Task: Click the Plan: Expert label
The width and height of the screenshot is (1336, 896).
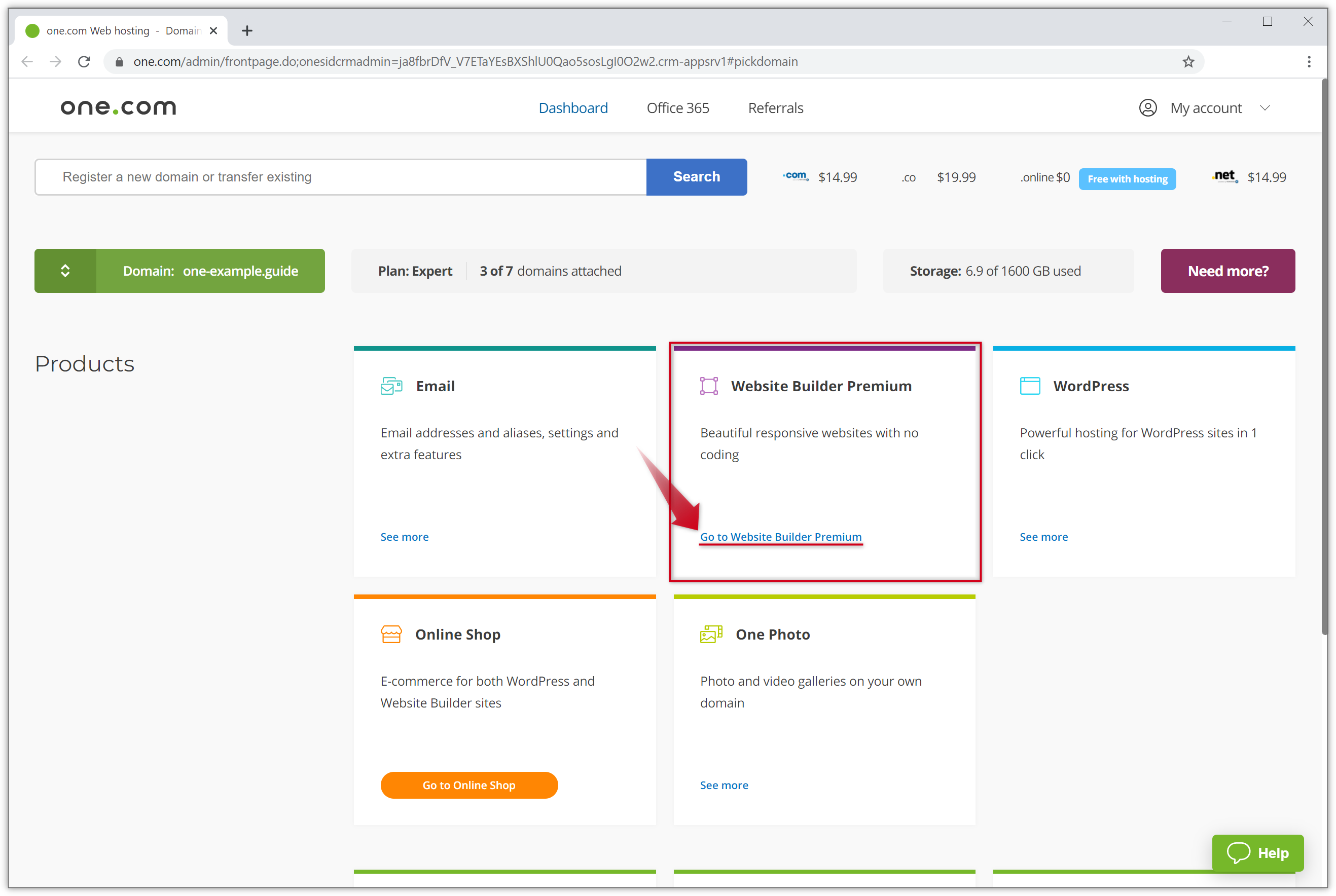Action: 415,271
